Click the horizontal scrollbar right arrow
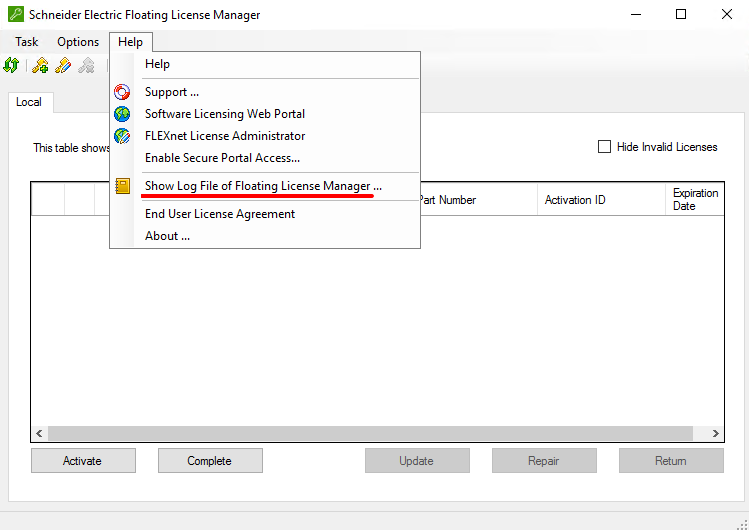This screenshot has width=749, height=530. pos(716,434)
